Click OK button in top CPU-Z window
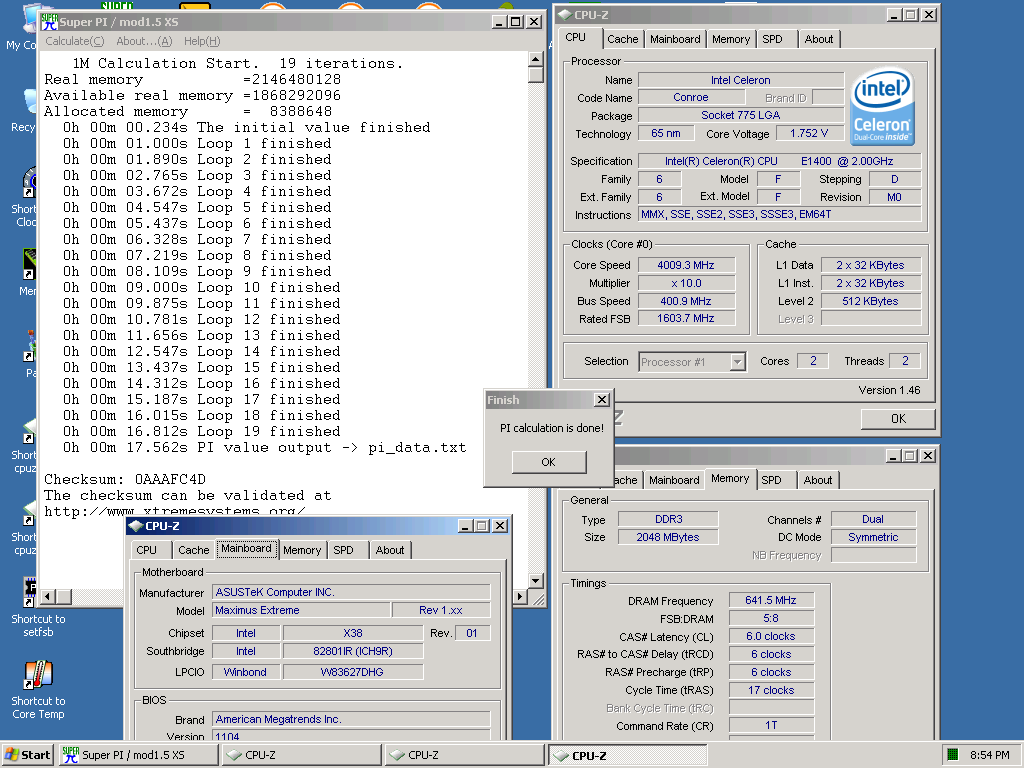The image size is (1024, 768). (x=899, y=419)
